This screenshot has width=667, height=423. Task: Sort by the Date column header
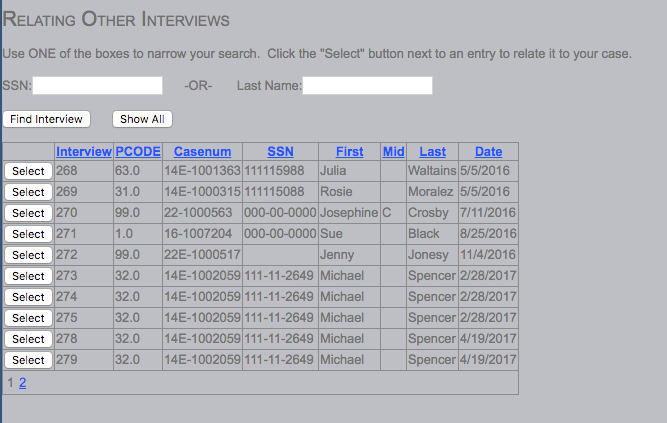tap(488, 152)
